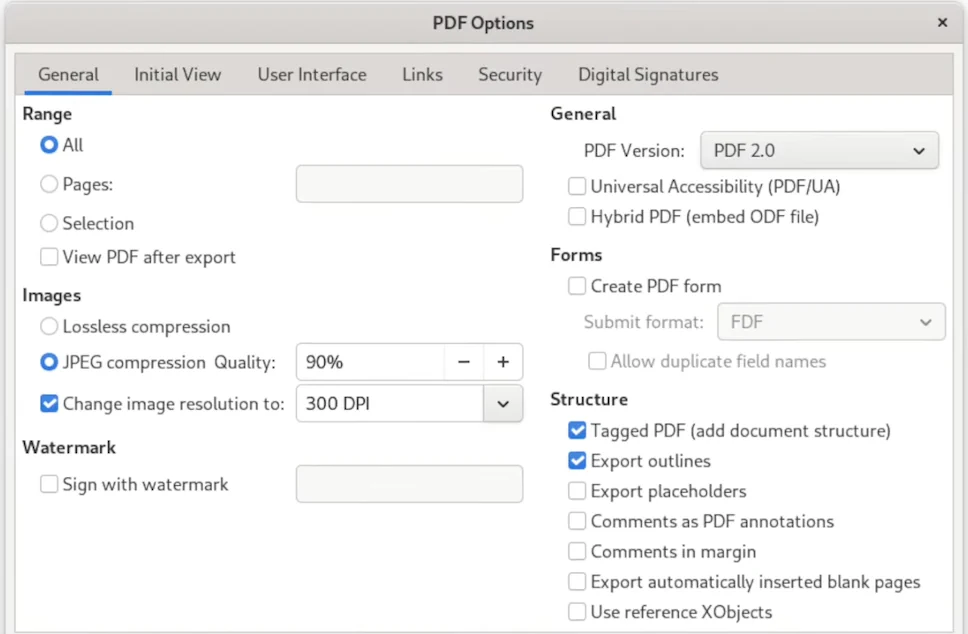The image size is (968, 634).
Task: Increase JPEG quality with plus button
Action: point(503,362)
